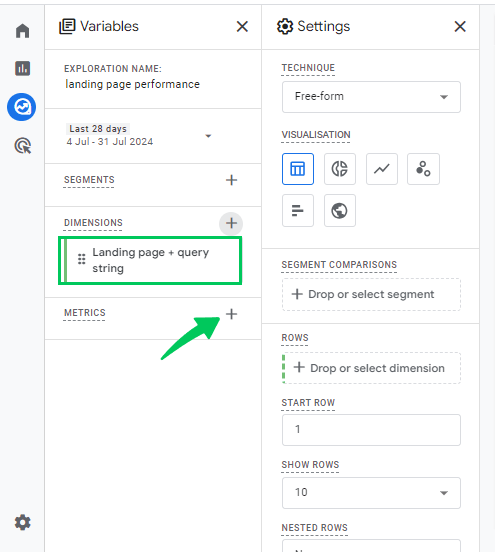This screenshot has width=495, height=552.
Task: Select the scatter plot visualisation
Action: click(x=423, y=169)
